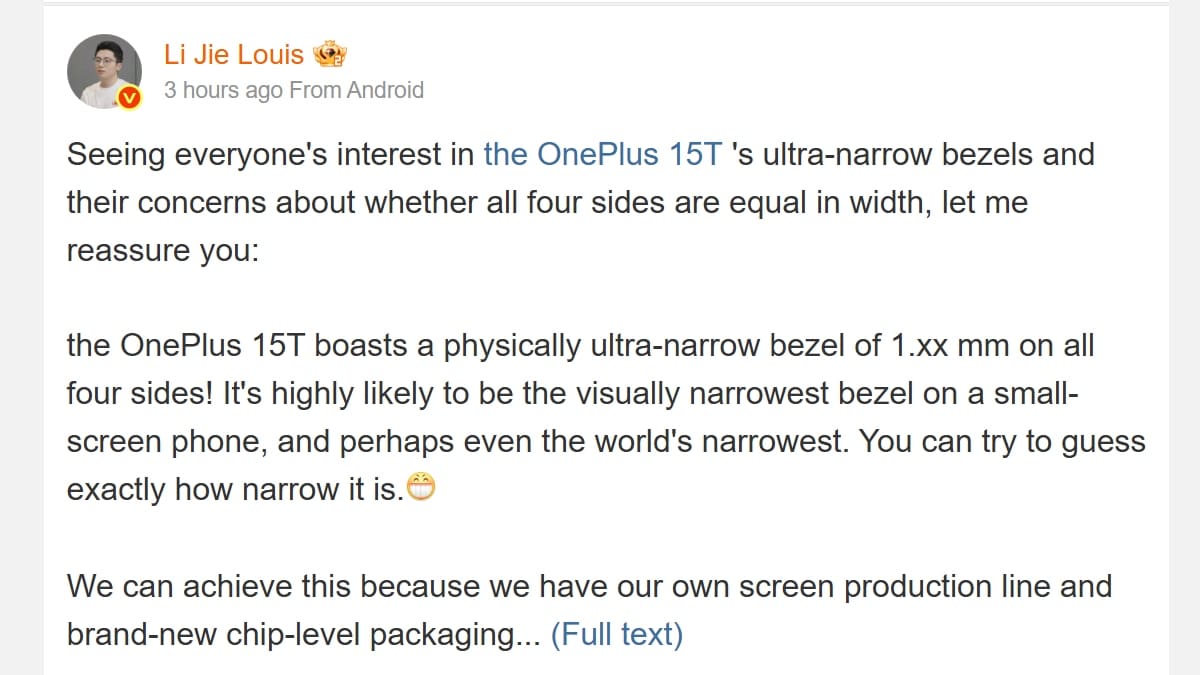
Task: Click the orange author name heading
Action: tap(235, 54)
